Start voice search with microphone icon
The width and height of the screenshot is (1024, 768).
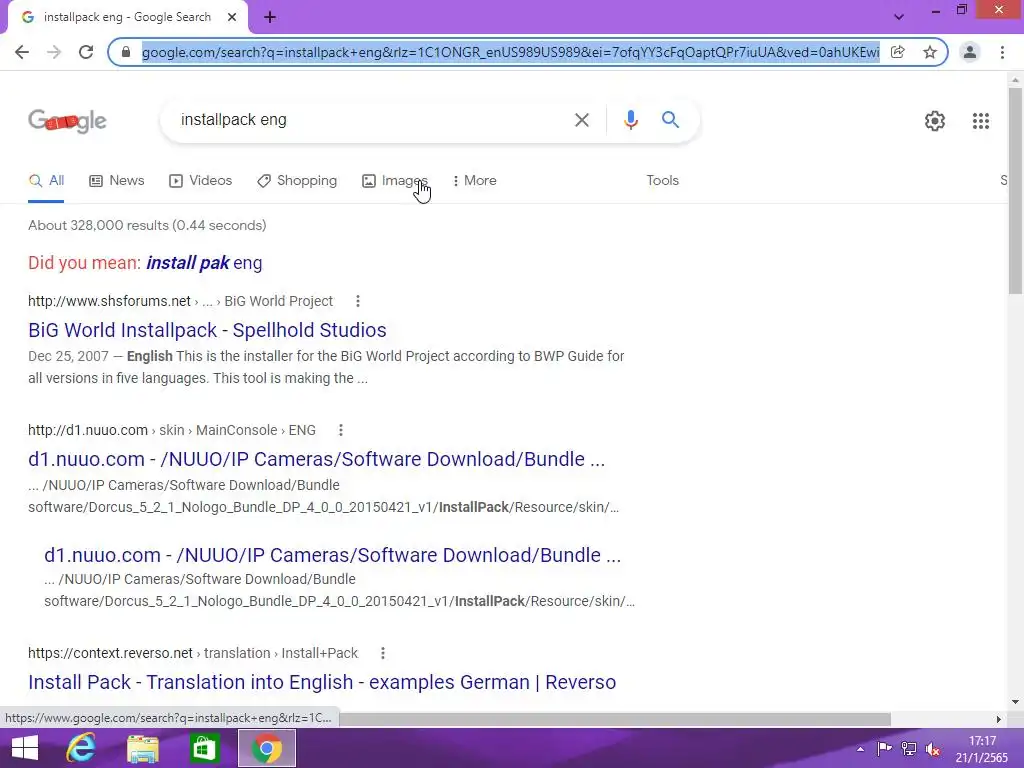click(x=630, y=120)
